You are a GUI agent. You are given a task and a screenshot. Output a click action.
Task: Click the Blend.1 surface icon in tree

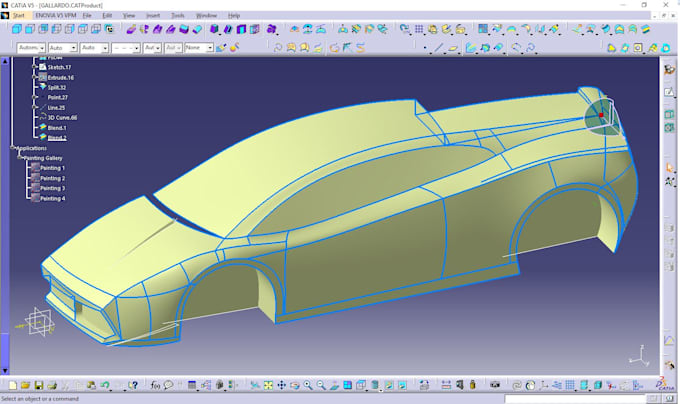43,127
